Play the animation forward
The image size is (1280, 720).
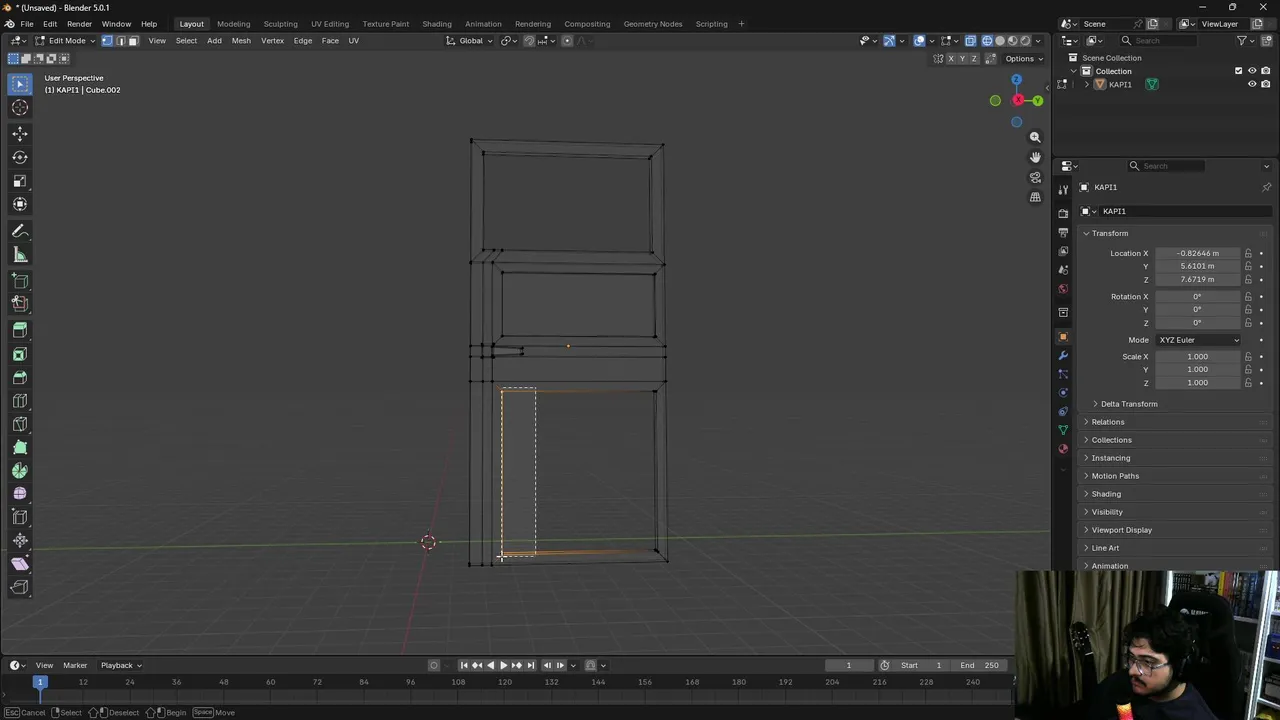503,665
